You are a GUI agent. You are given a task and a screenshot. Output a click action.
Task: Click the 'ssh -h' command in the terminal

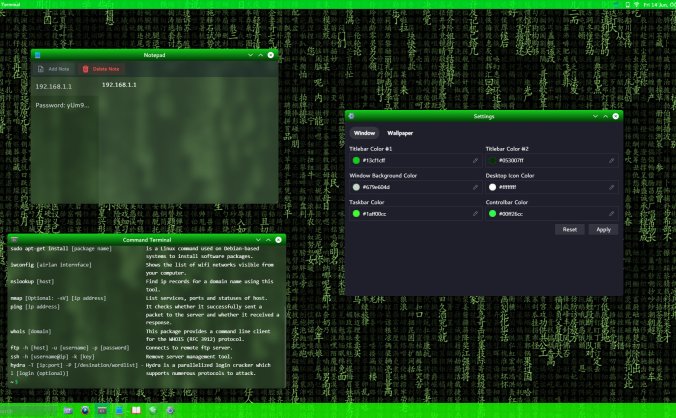[x=52, y=356]
